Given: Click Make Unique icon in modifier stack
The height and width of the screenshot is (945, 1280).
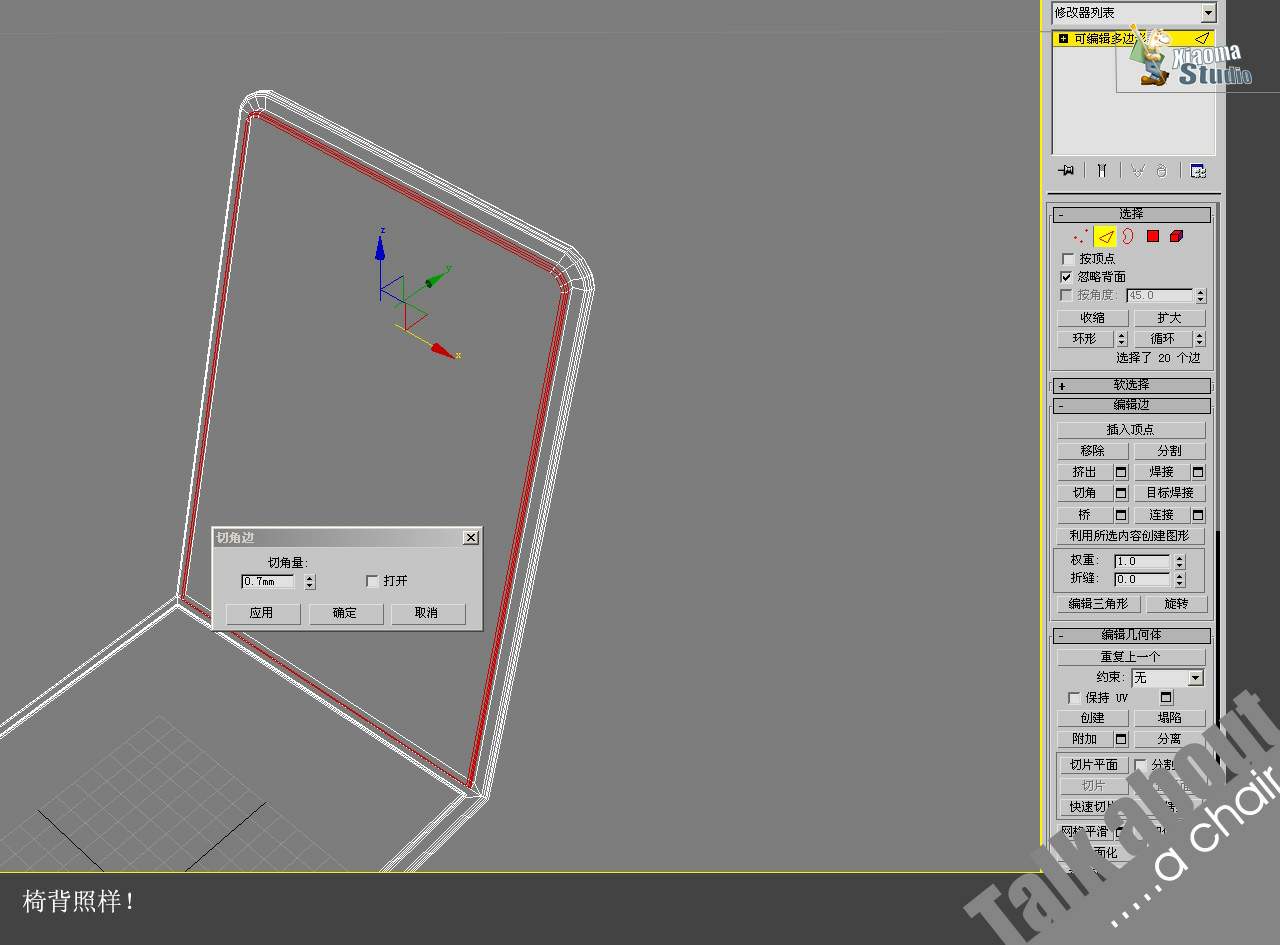Looking at the screenshot, I should (1137, 171).
